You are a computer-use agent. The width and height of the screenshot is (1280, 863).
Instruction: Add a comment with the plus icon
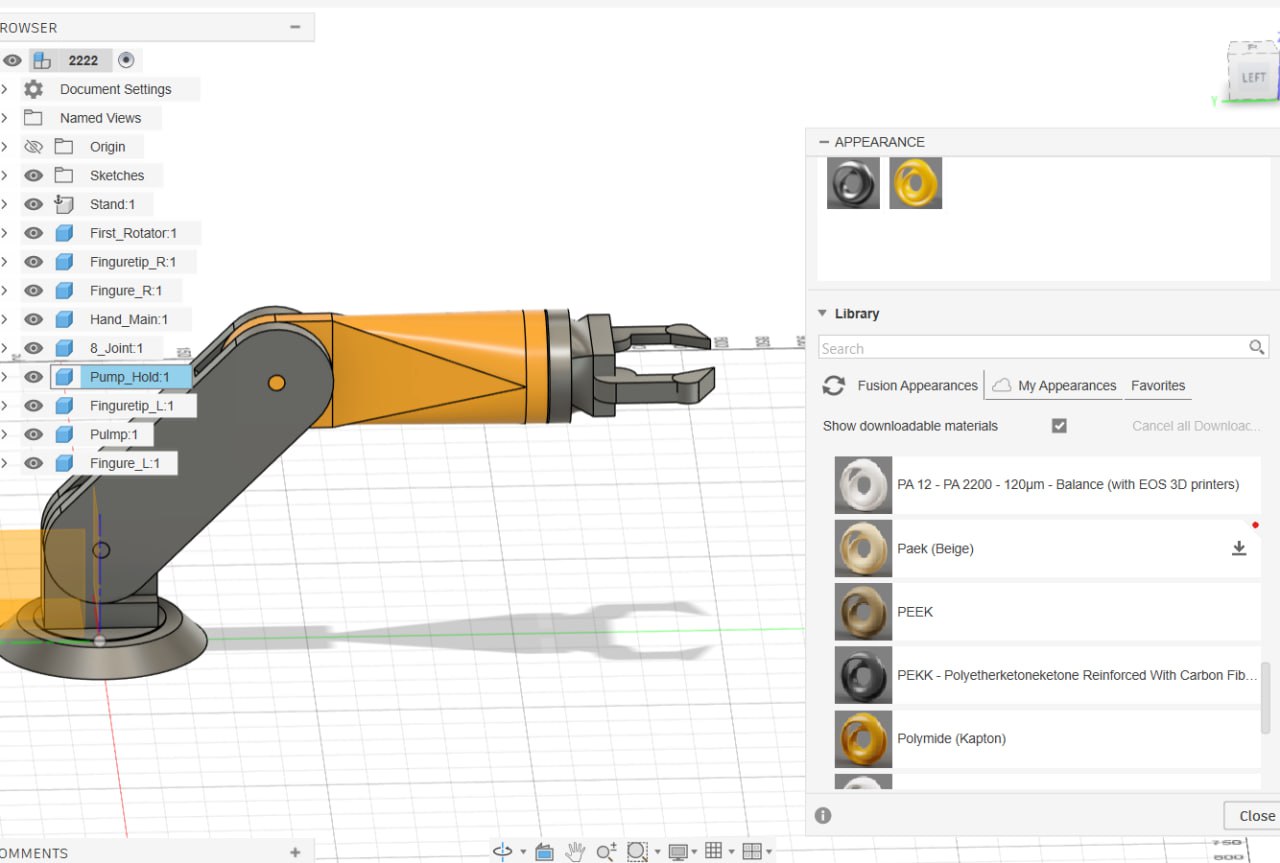coord(295,852)
